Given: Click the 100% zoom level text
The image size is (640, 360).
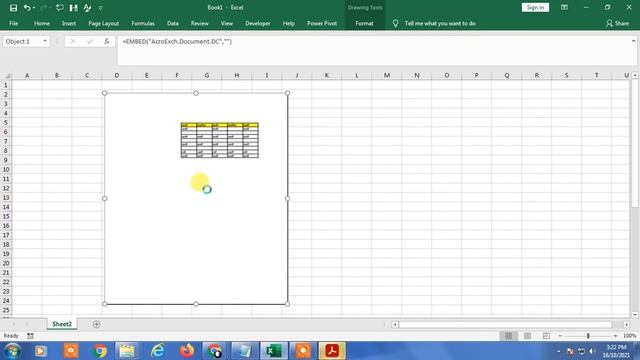Looking at the screenshot, I should pyautogui.click(x=629, y=336).
